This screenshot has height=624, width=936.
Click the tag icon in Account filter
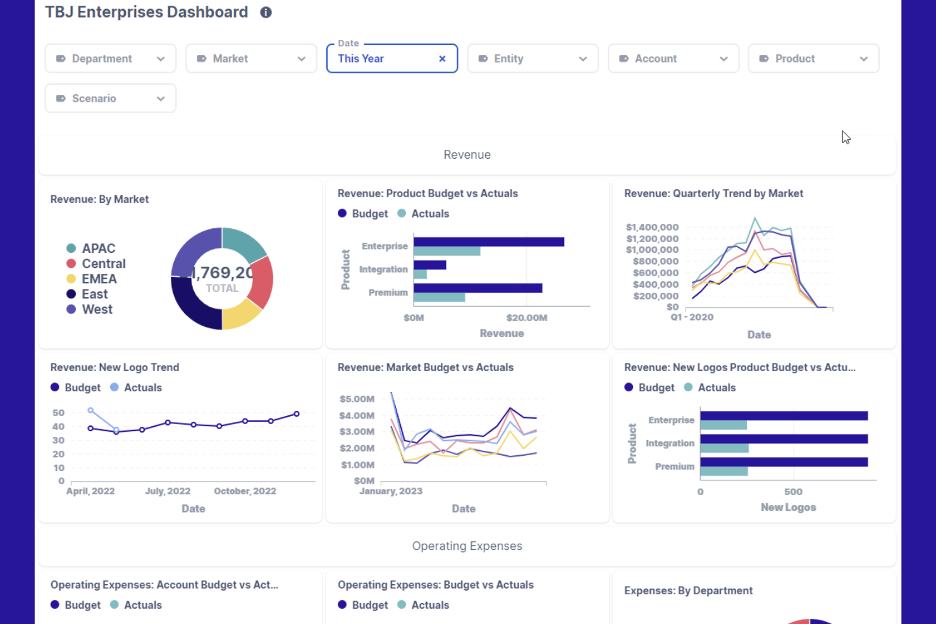624,59
